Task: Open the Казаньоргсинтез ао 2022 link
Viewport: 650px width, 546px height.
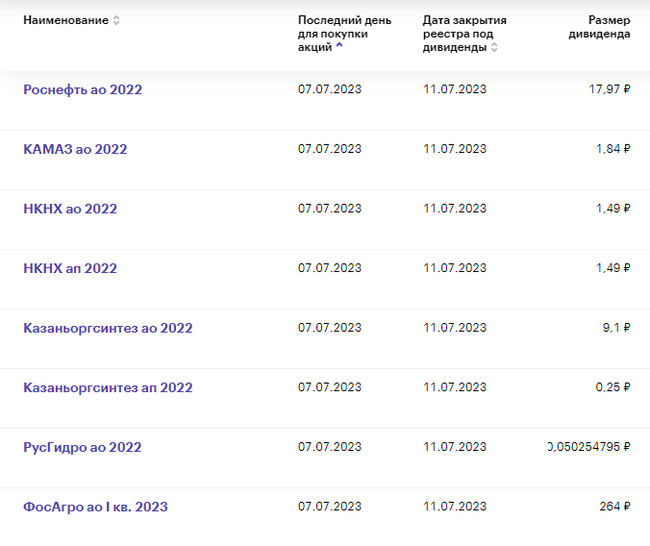Action: [108, 328]
